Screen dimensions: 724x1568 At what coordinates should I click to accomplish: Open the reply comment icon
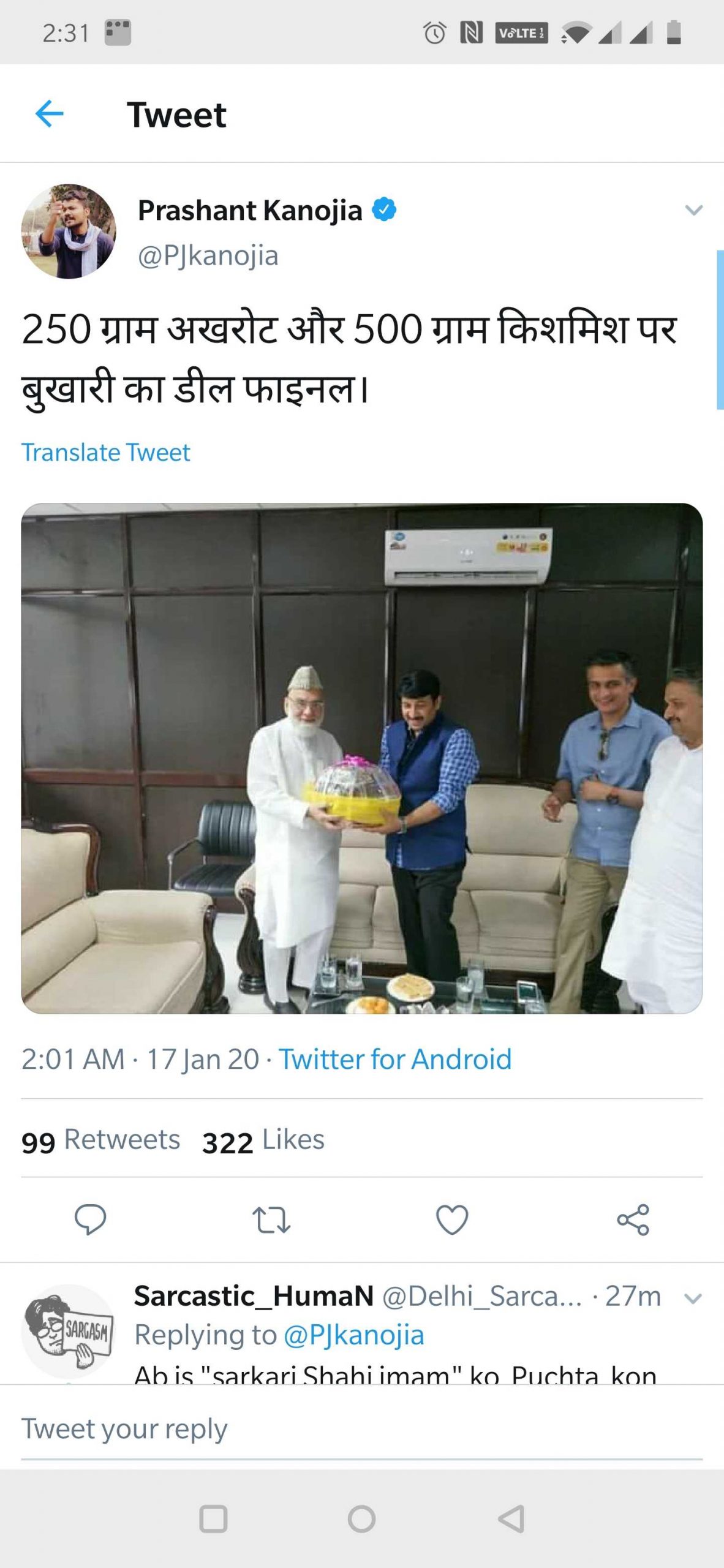[x=91, y=1219]
